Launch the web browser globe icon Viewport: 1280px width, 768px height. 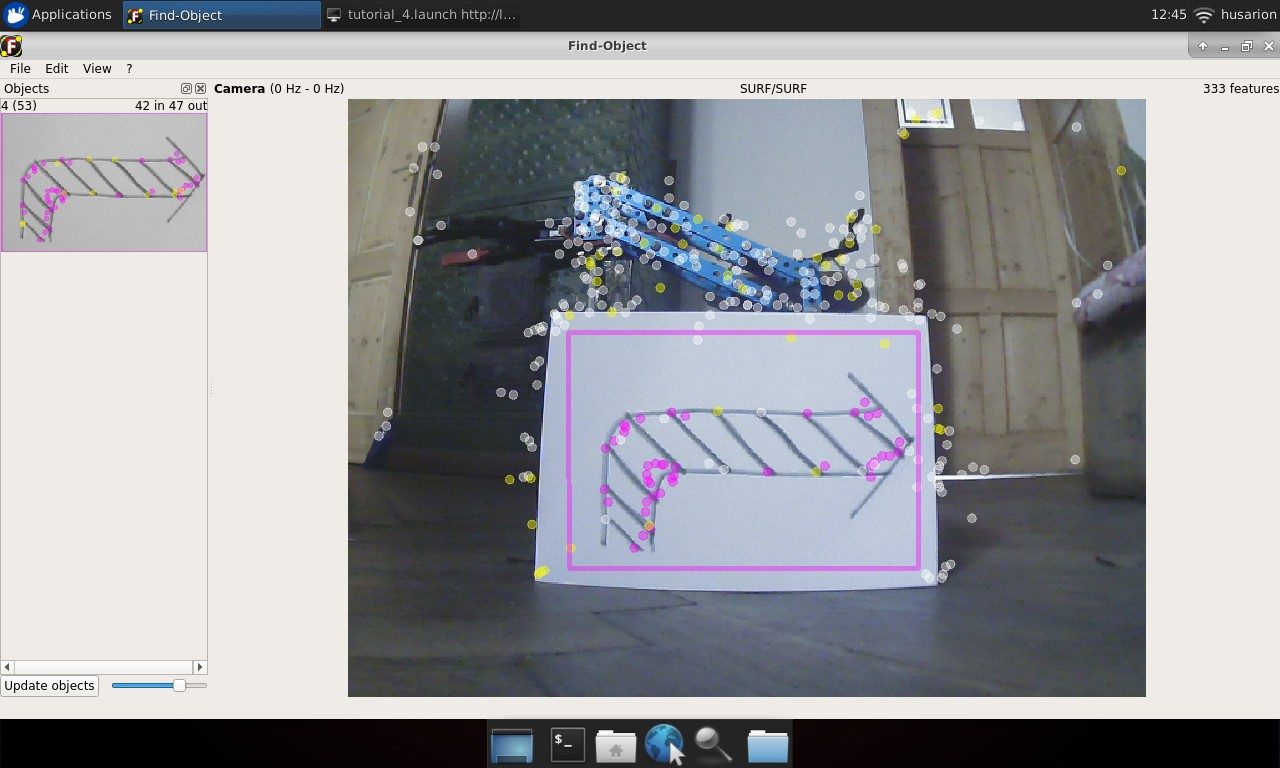[x=664, y=745]
